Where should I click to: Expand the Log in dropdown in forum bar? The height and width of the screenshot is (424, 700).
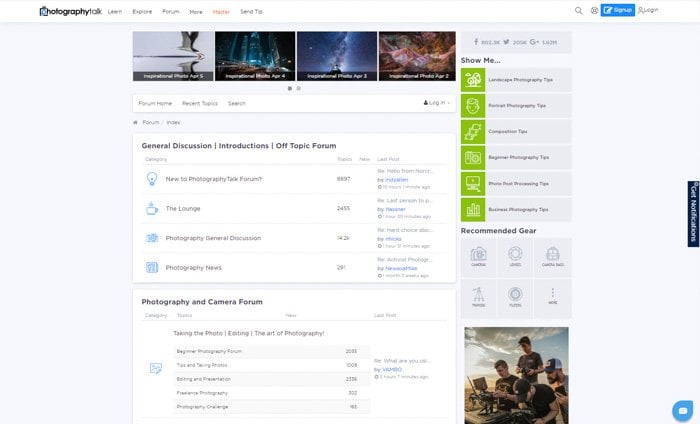[437, 103]
